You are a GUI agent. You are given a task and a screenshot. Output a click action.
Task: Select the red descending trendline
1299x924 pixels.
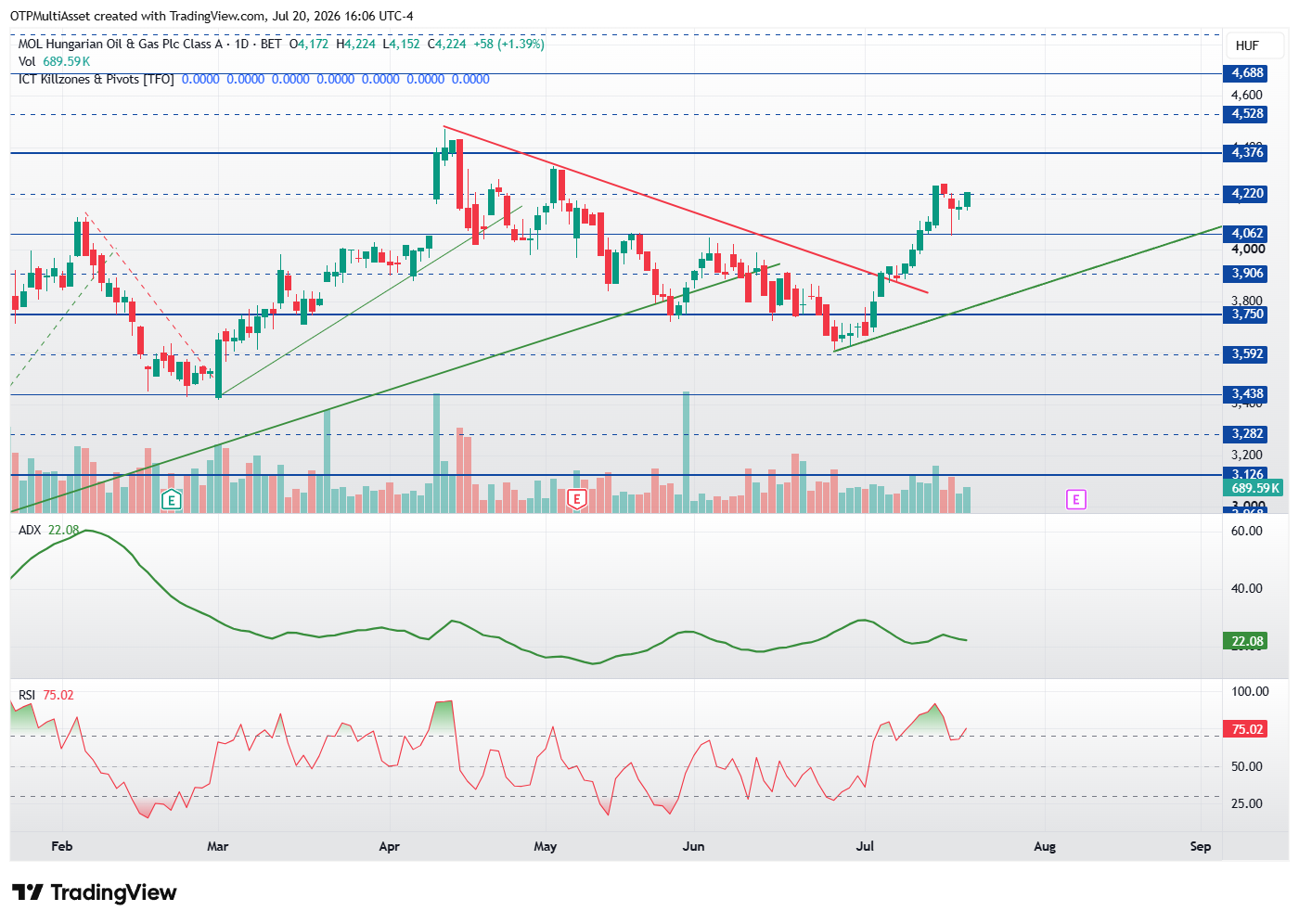coord(686,210)
